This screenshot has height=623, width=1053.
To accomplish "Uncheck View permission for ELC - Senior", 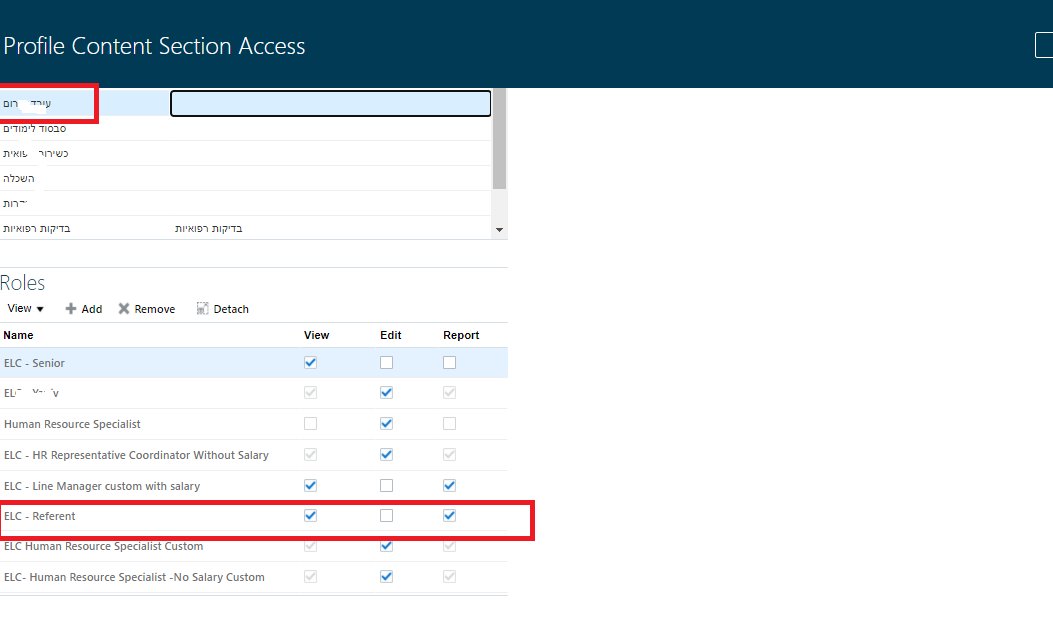I will coord(310,362).
